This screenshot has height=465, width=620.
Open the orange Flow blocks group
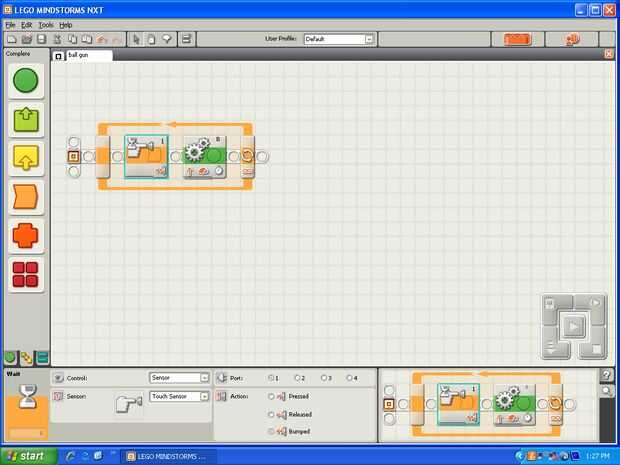coord(26,197)
